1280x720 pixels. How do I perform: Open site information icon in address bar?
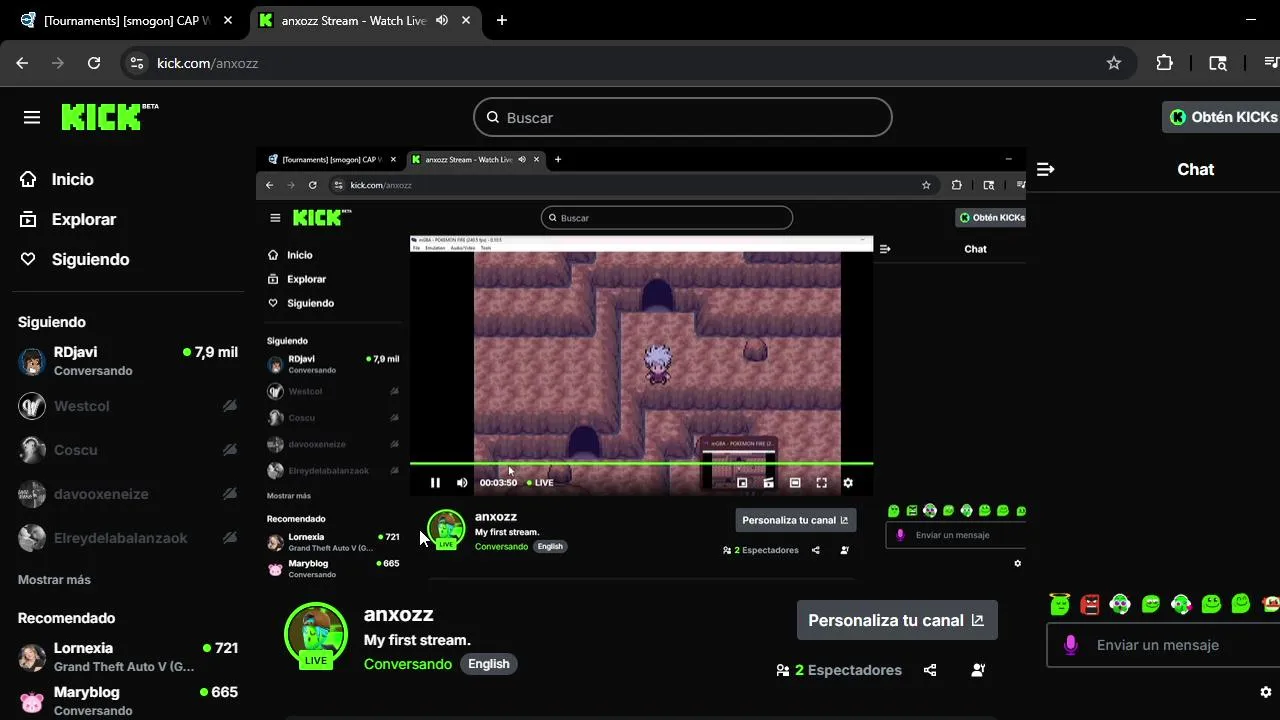click(x=137, y=63)
